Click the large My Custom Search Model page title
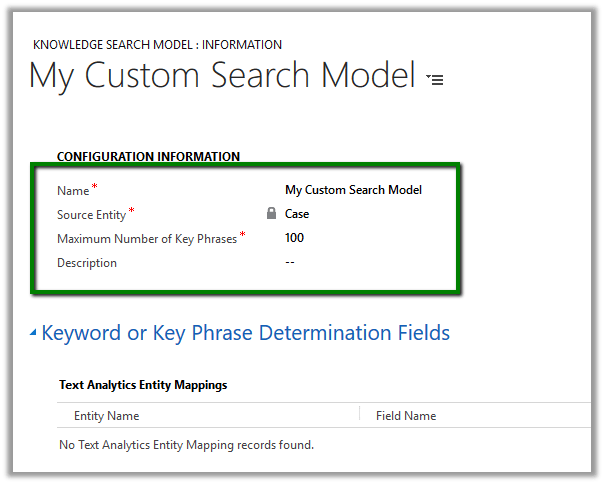This screenshot has height=484, width=604. [222, 76]
